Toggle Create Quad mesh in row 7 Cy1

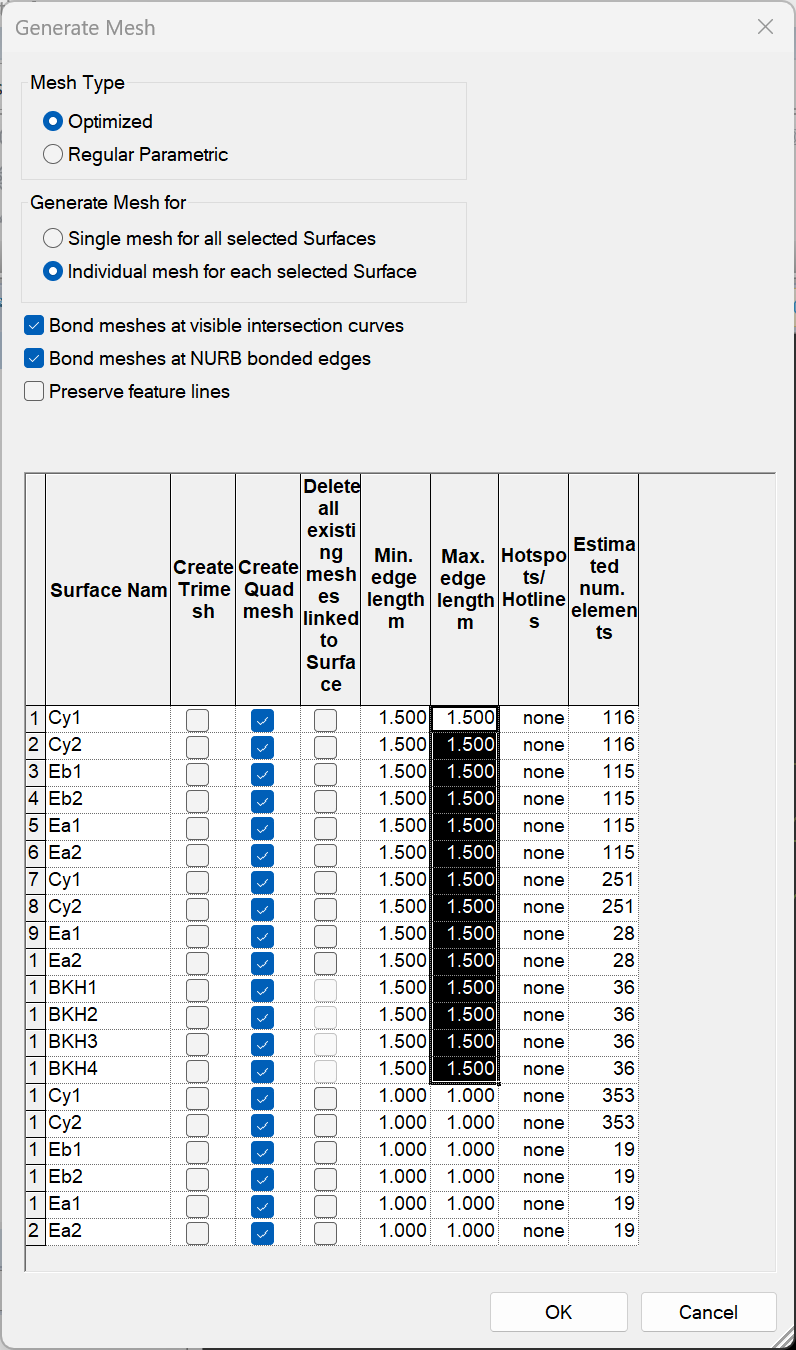coord(262,881)
